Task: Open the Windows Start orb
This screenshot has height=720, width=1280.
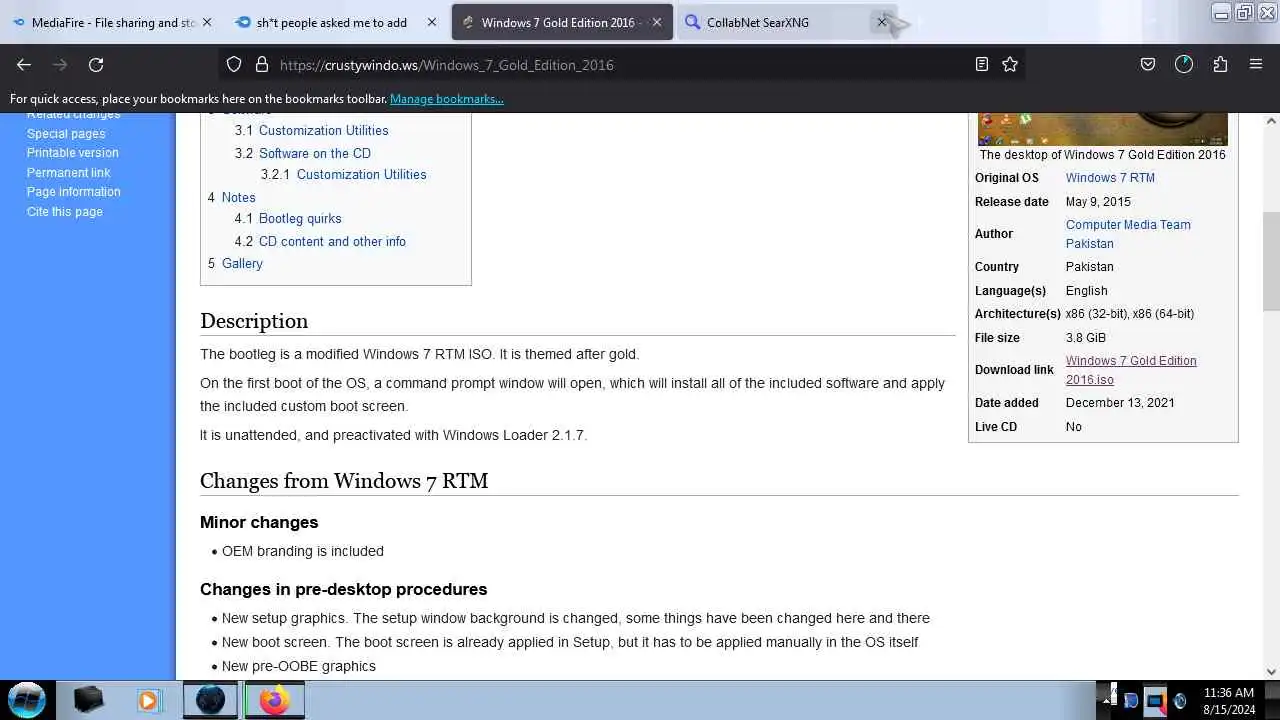Action: coord(27,700)
